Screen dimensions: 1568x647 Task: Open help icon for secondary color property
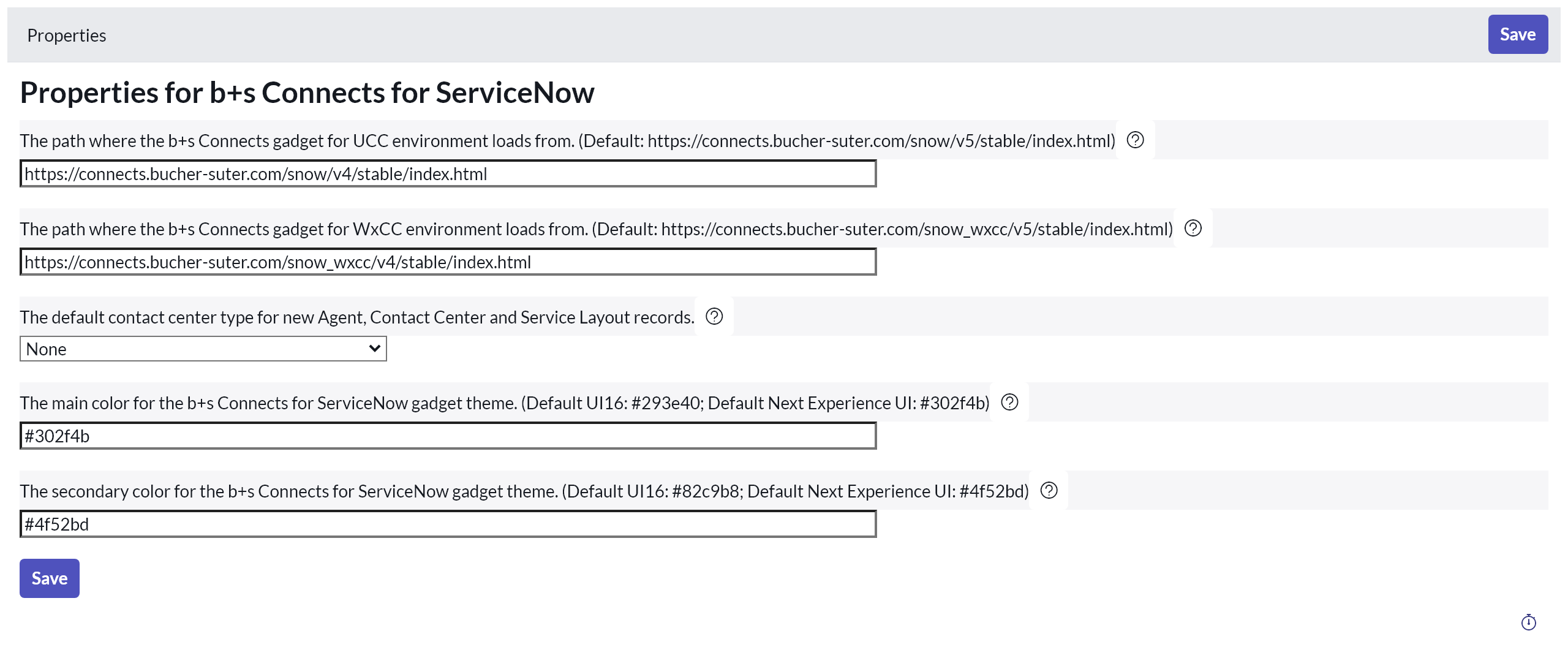1049,491
